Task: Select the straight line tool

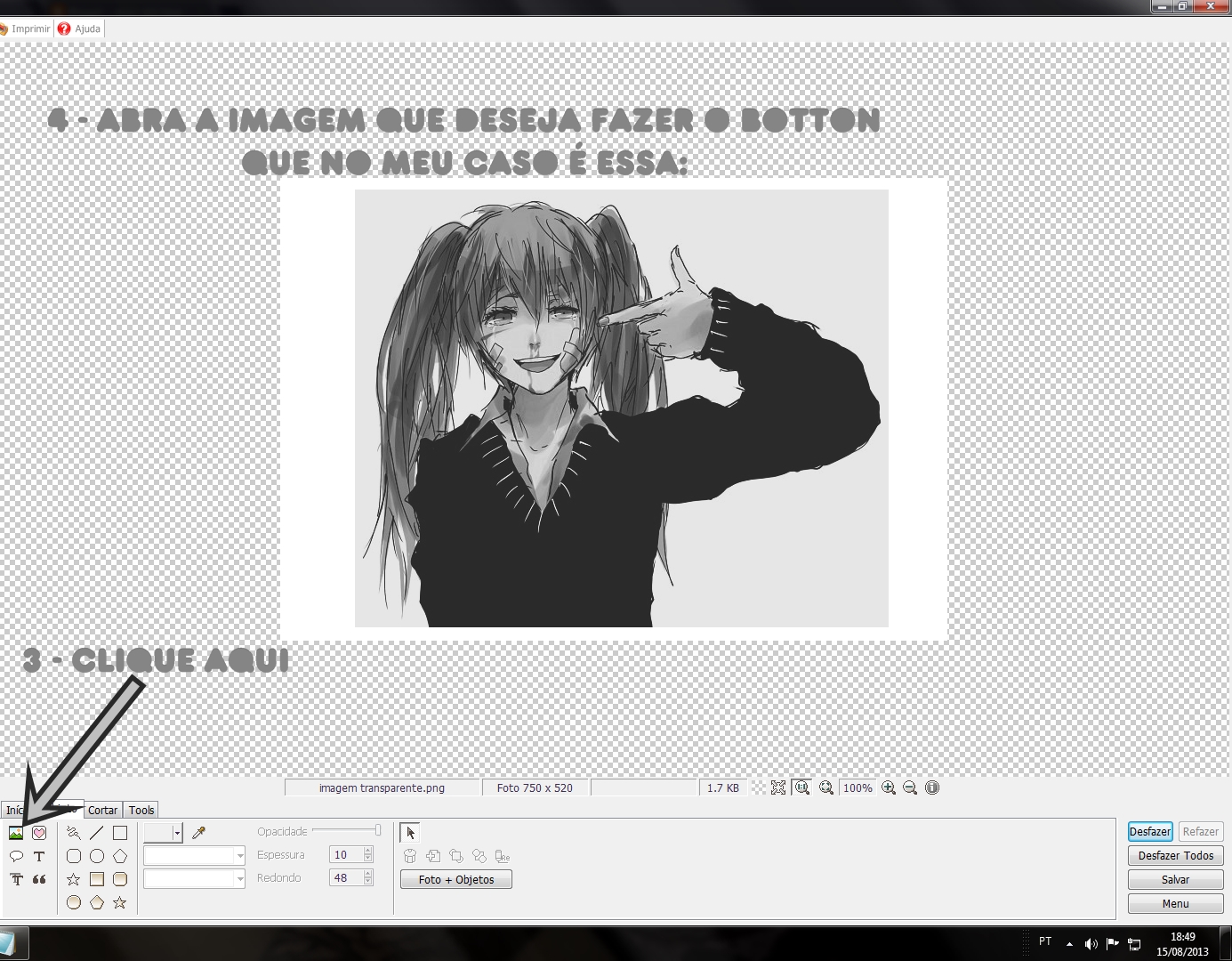Action: coord(97,833)
